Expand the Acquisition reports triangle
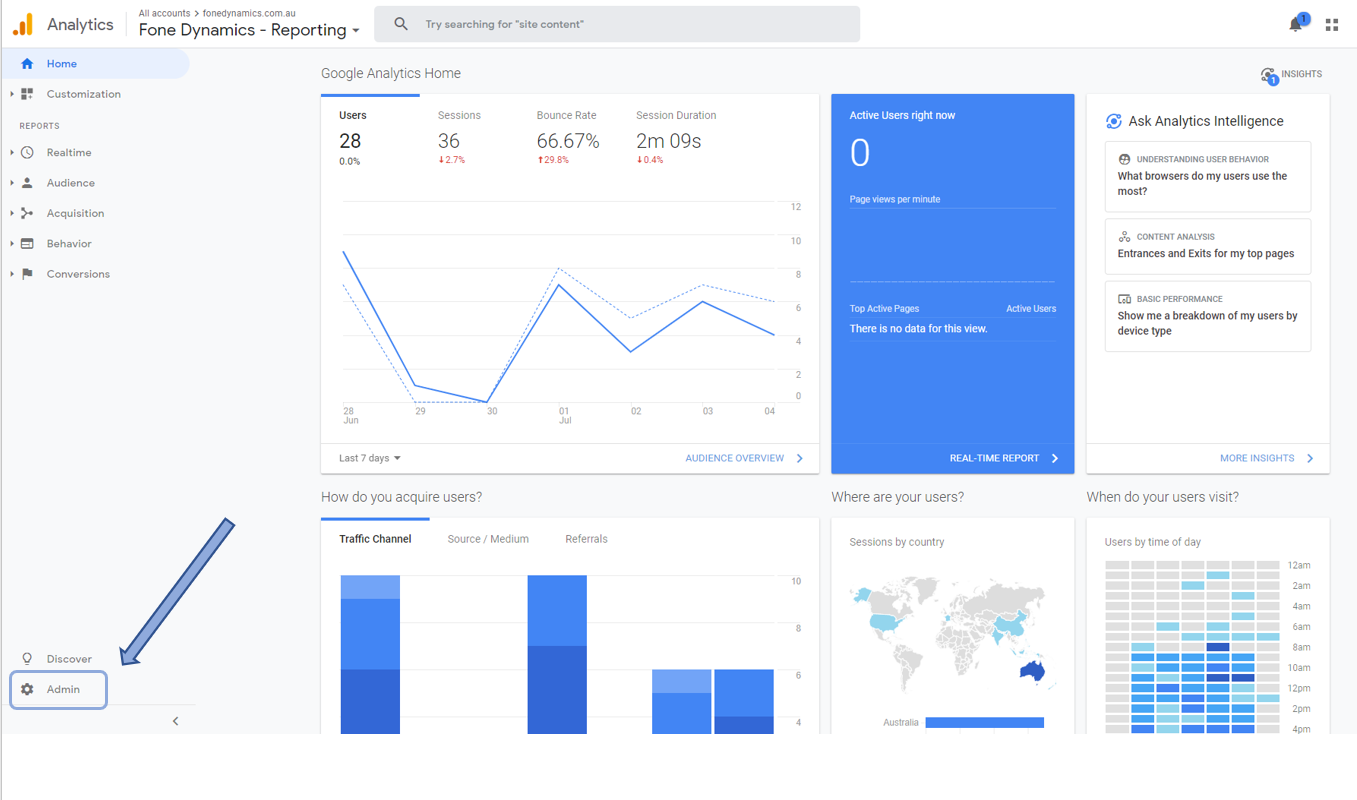This screenshot has width=1357, height=800. pos(11,213)
